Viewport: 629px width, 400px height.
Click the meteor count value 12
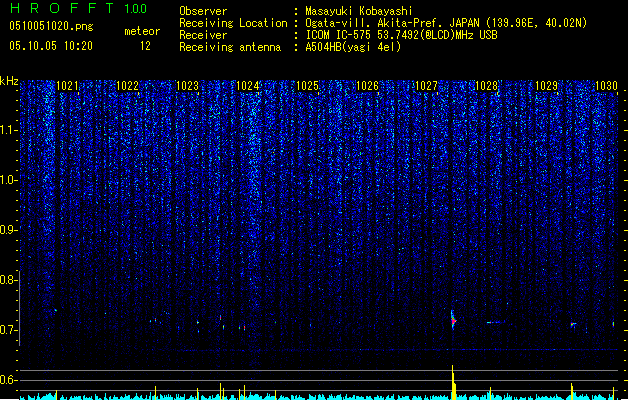145,46
